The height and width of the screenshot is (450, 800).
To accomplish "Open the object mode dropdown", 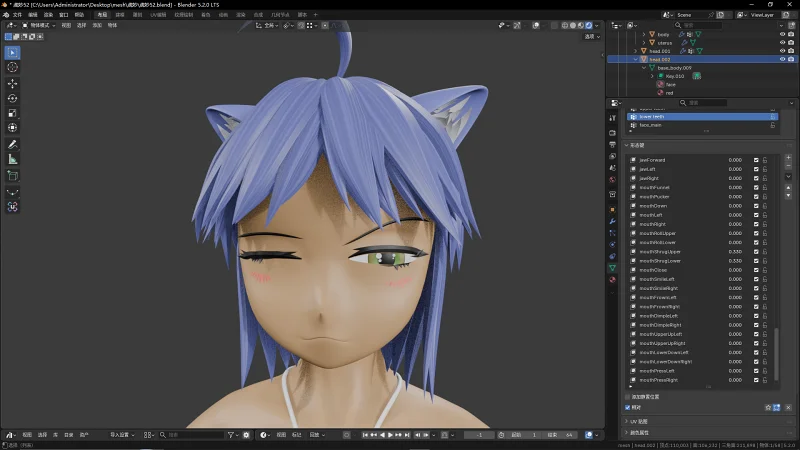I will point(38,25).
